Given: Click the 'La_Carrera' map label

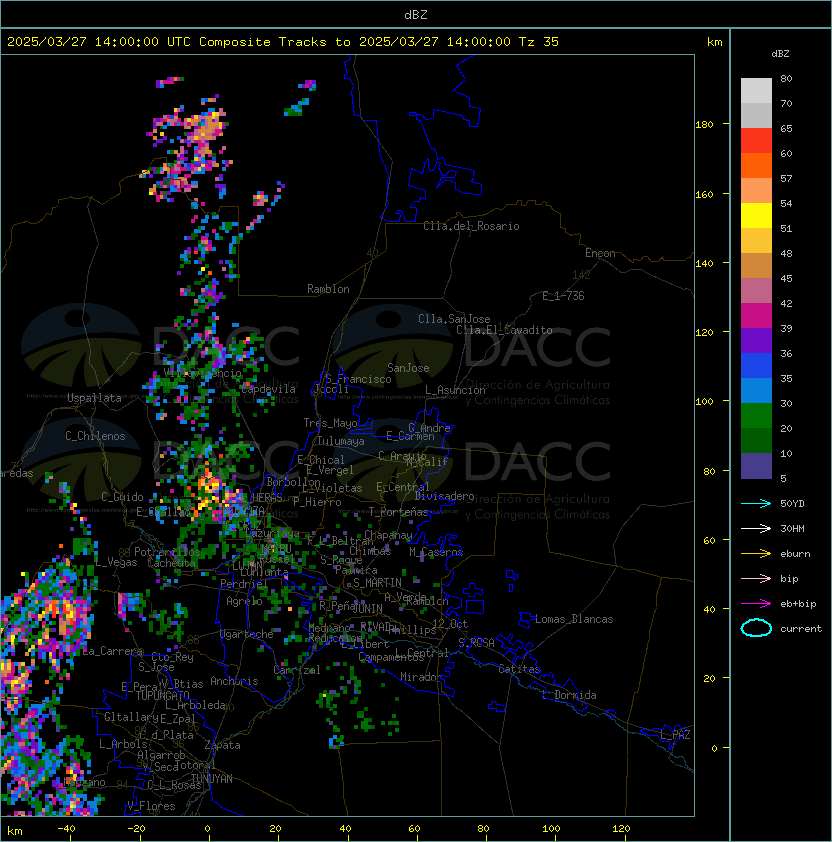Looking at the screenshot, I should (112, 651).
